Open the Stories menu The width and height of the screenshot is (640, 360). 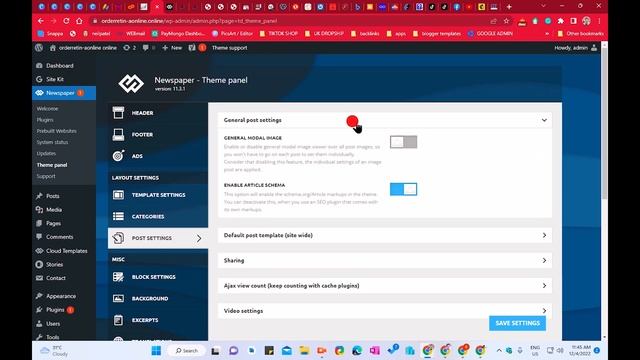tap(54, 264)
